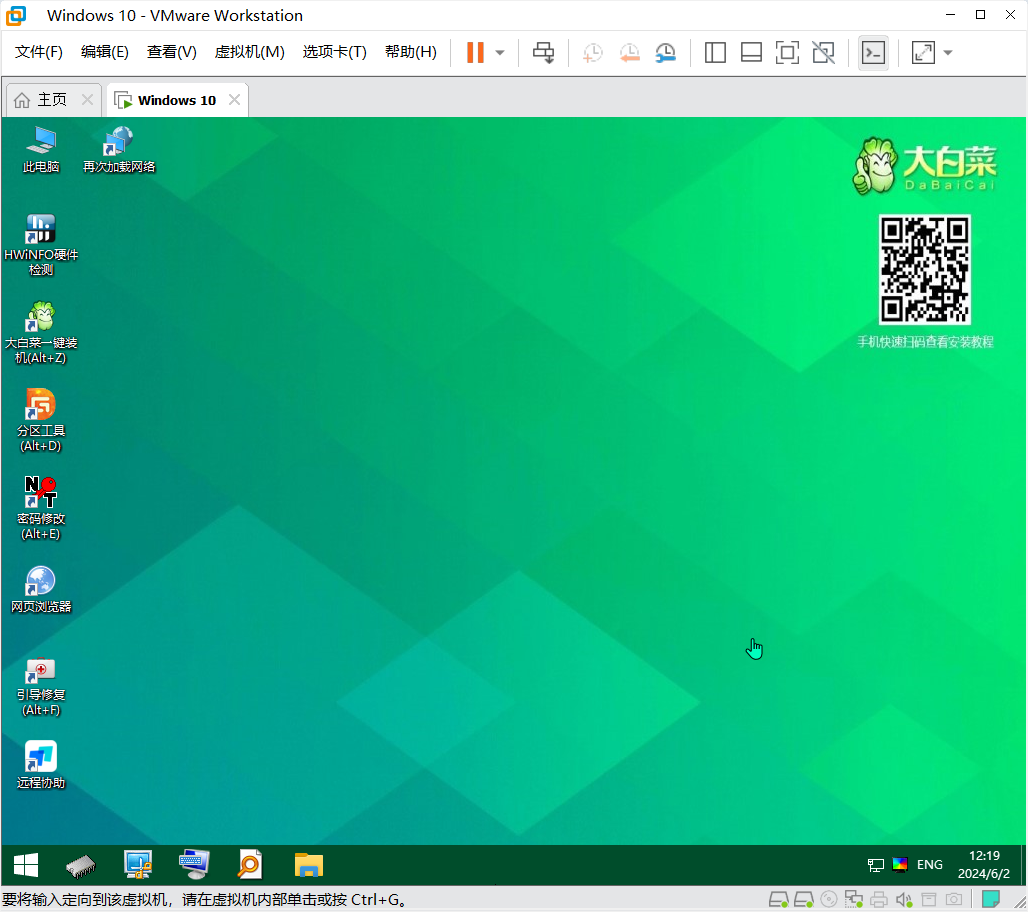Select the 再次加载网络 desktop icon
This screenshot has width=1028, height=912.
pyautogui.click(x=119, y=150)
